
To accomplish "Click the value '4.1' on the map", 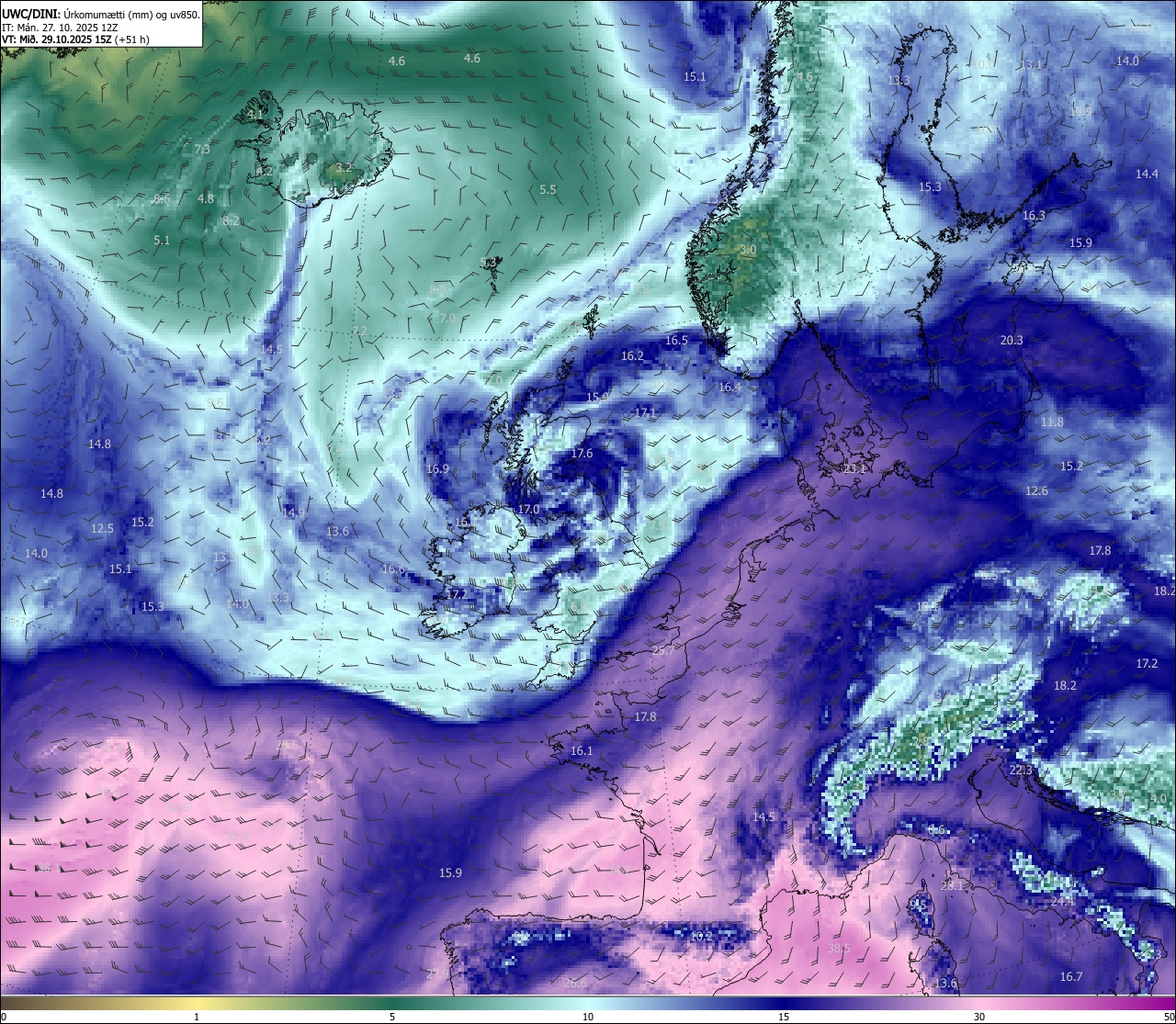I will pos(255,114).
